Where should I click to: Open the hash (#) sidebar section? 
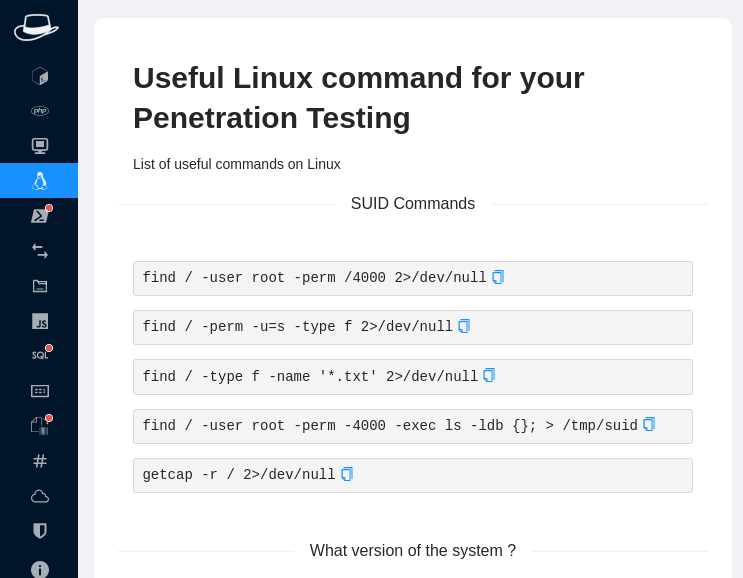40,461
